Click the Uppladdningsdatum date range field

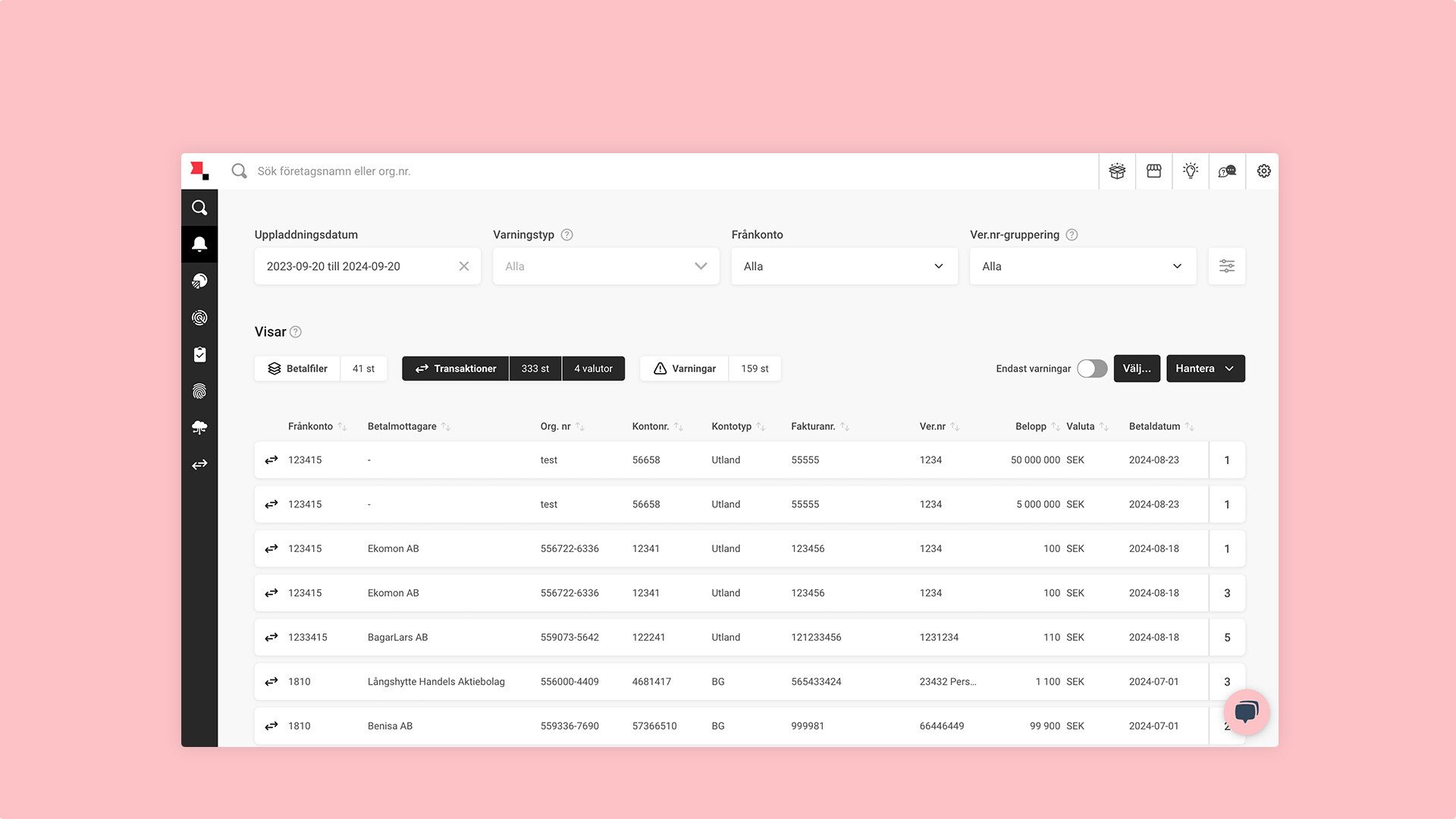[368, 266]
